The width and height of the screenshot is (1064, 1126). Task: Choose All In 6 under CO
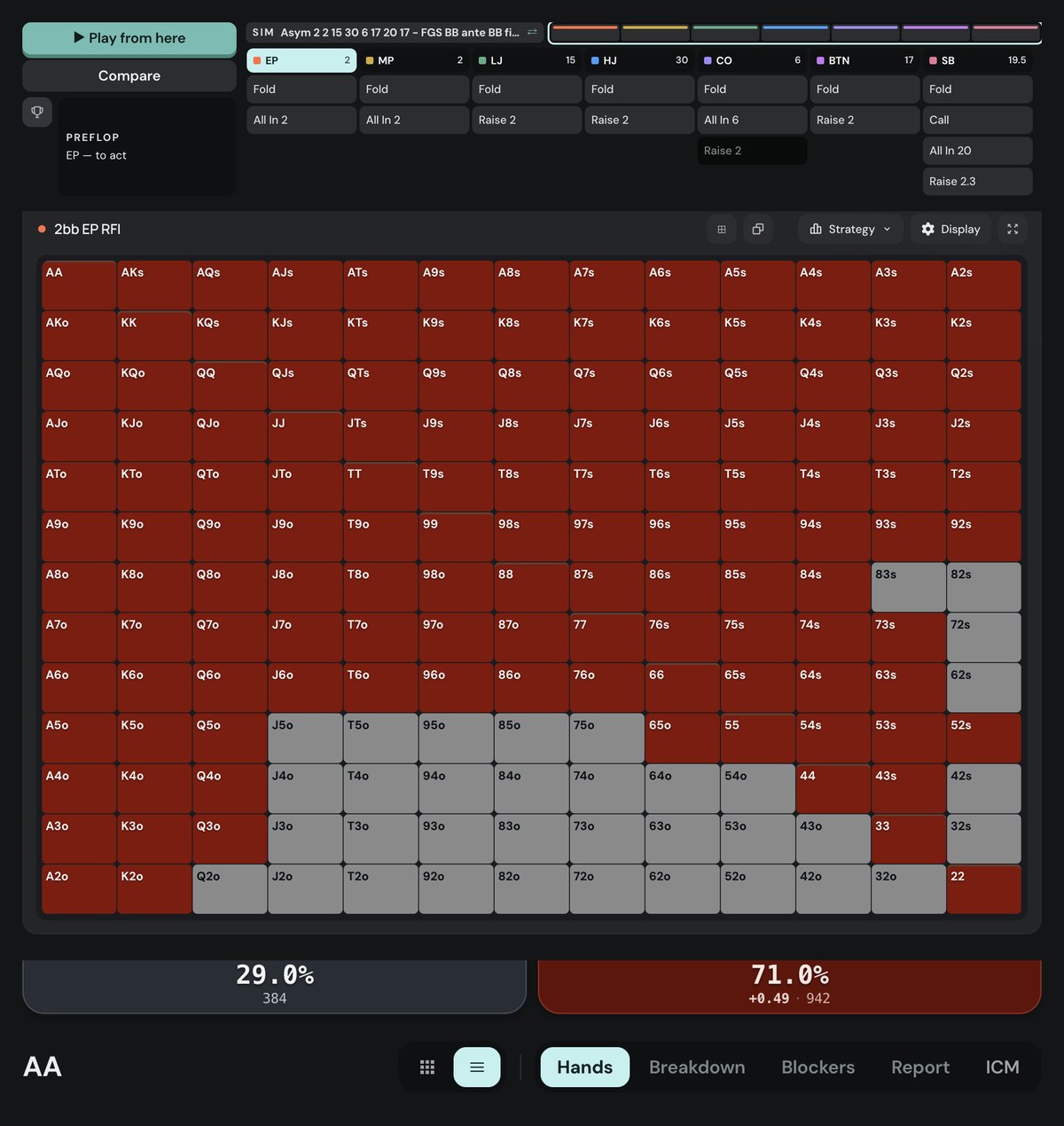tap(752, 120)
